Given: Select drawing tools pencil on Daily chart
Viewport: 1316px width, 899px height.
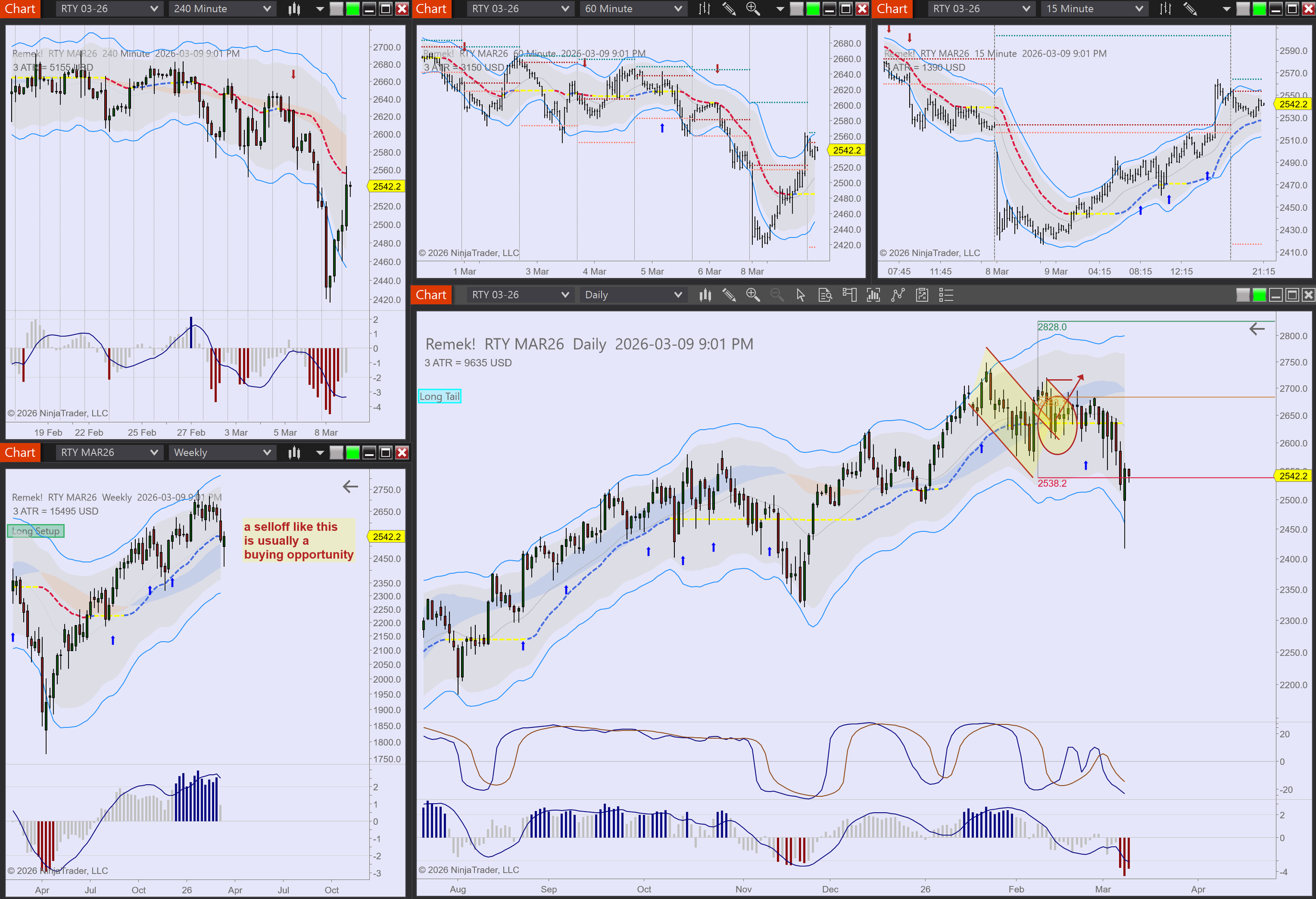Looking at the screenshot, I should pos(729,295).
